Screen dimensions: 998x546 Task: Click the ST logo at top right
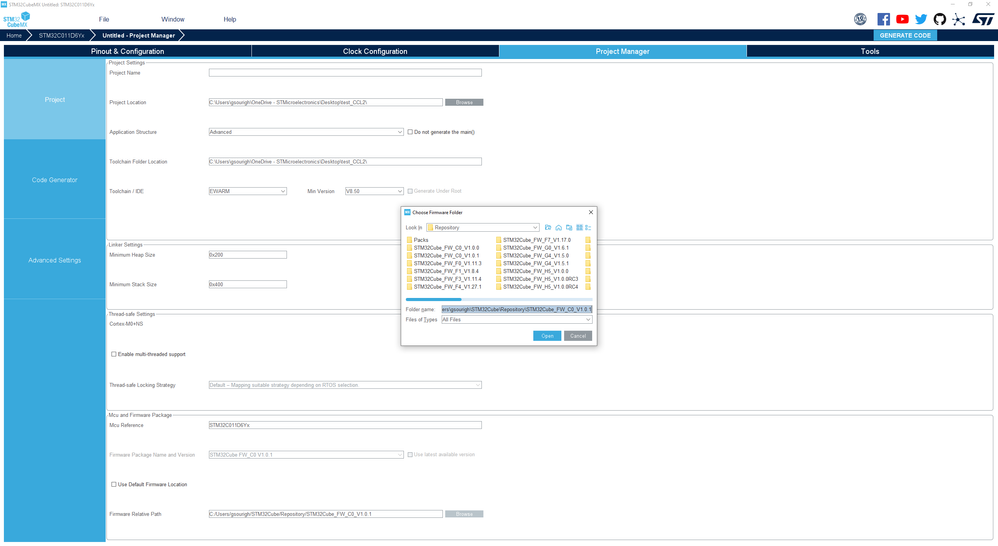[x=983, y=19]
